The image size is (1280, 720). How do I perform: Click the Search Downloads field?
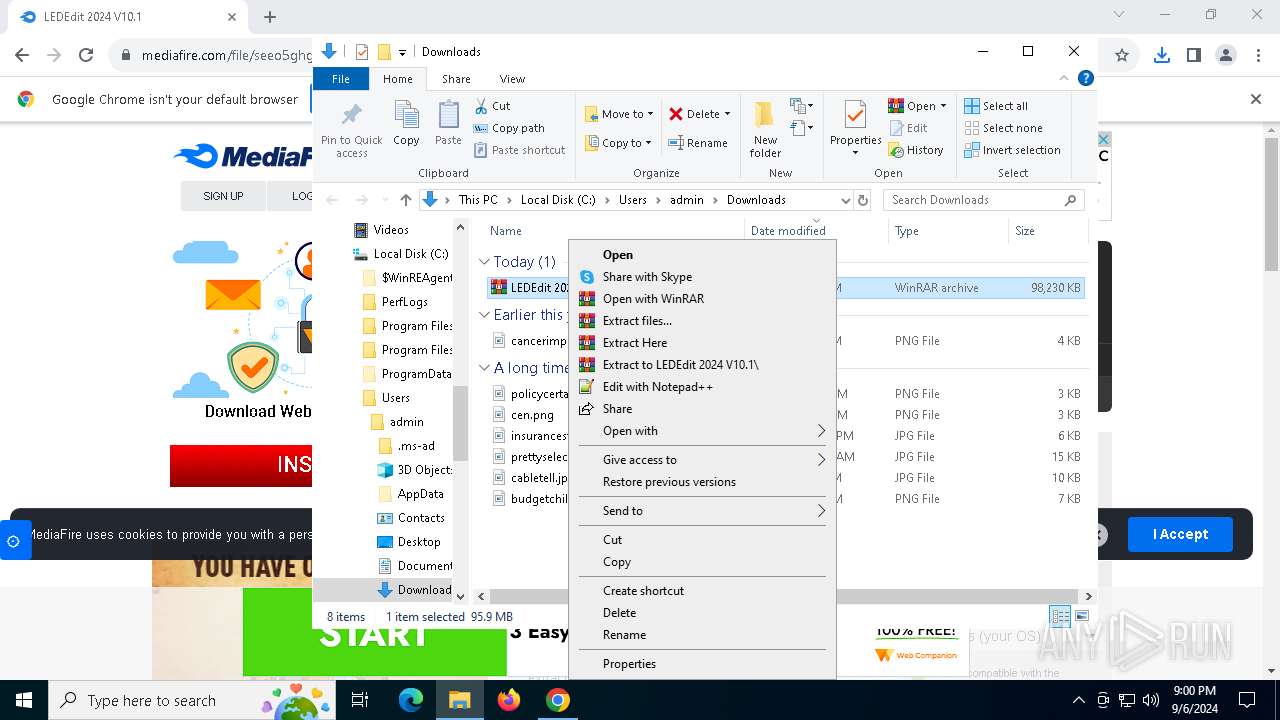pyautogui.click(x=984, y=200)
